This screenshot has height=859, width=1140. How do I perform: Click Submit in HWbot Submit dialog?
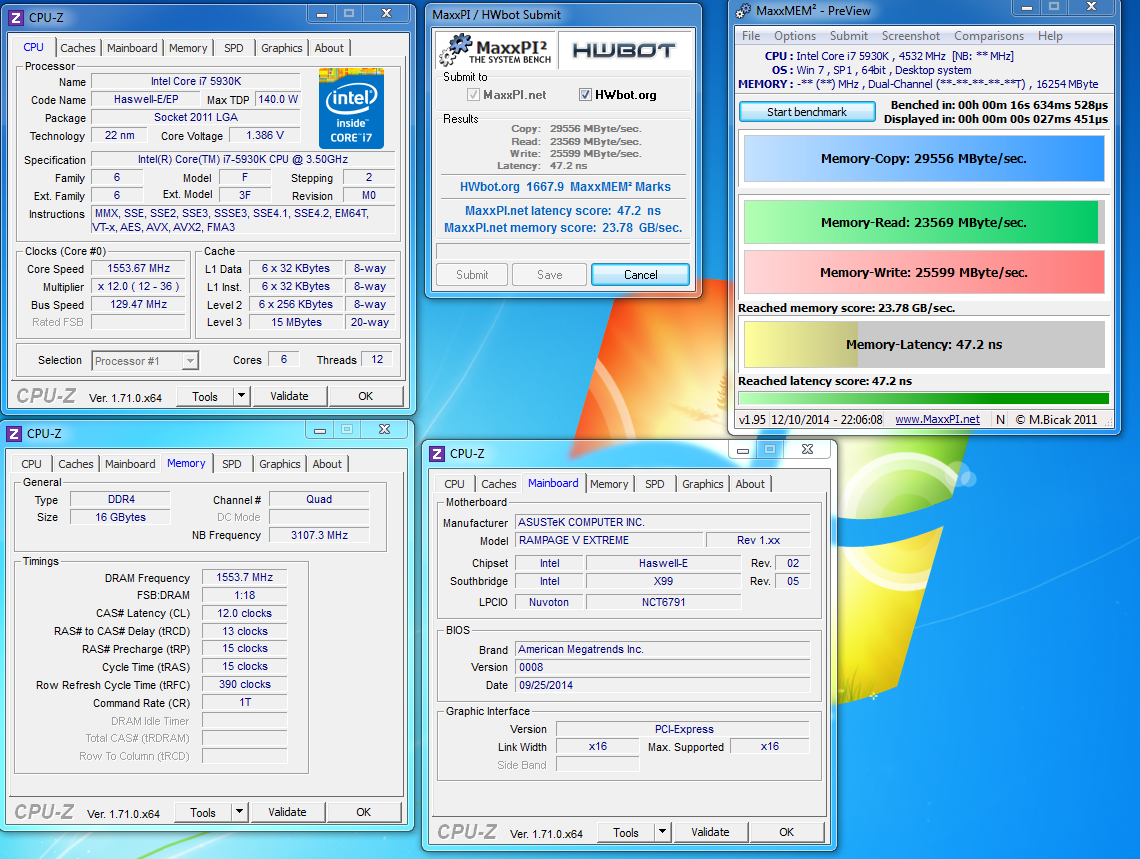(473, 275)
